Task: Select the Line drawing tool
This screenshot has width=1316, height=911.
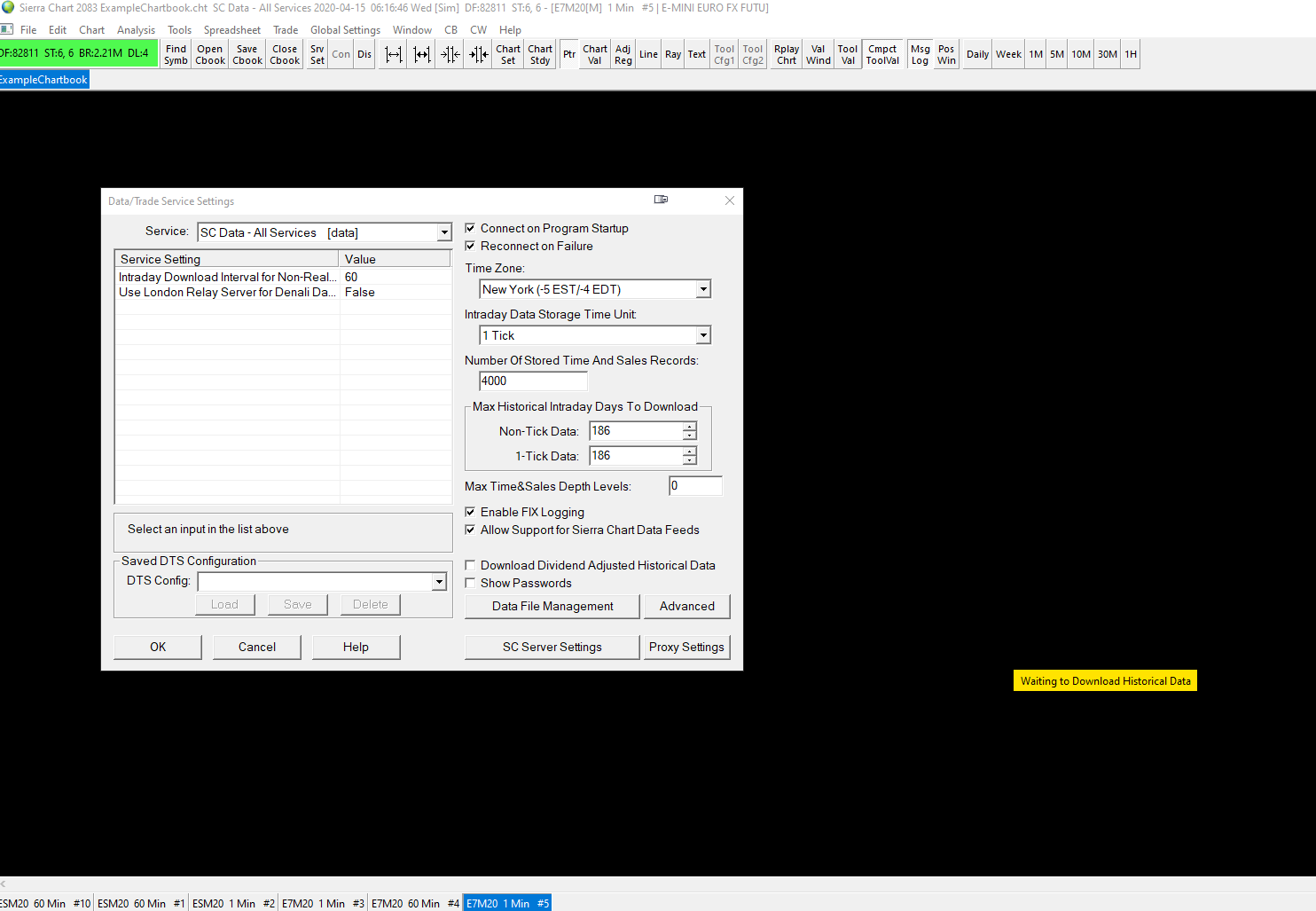Action: click(649, 55)
